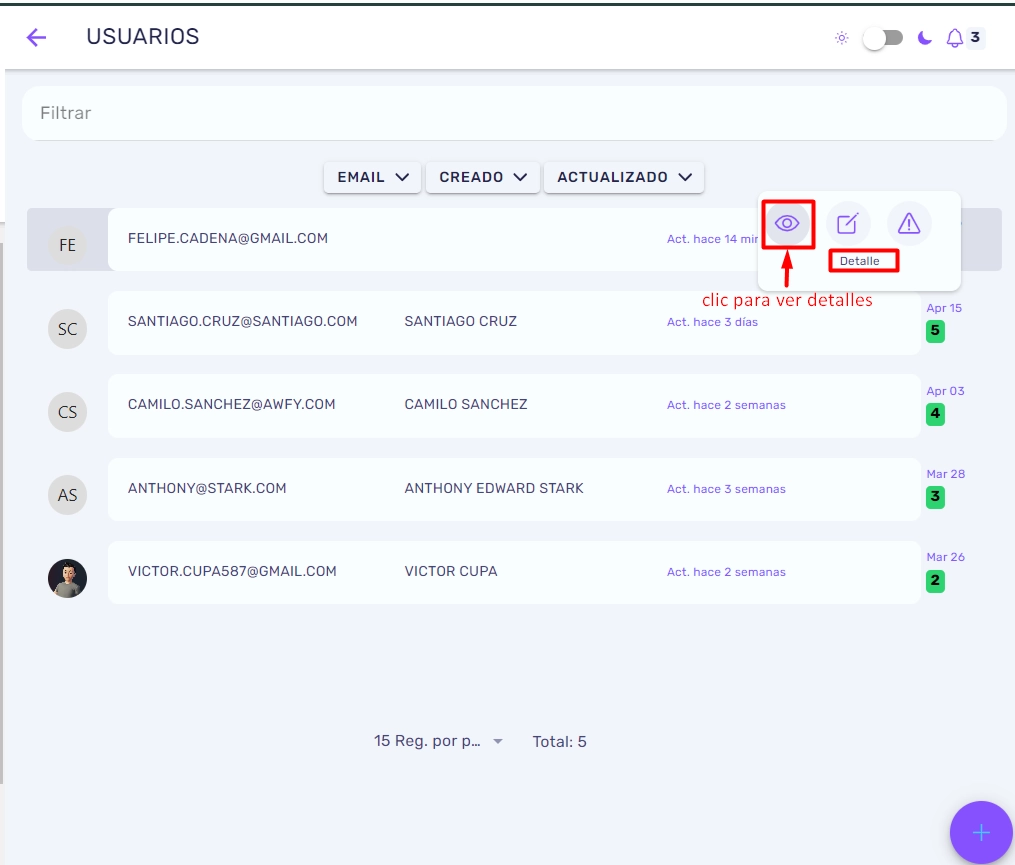Click the green badge 3

[935, 497]
